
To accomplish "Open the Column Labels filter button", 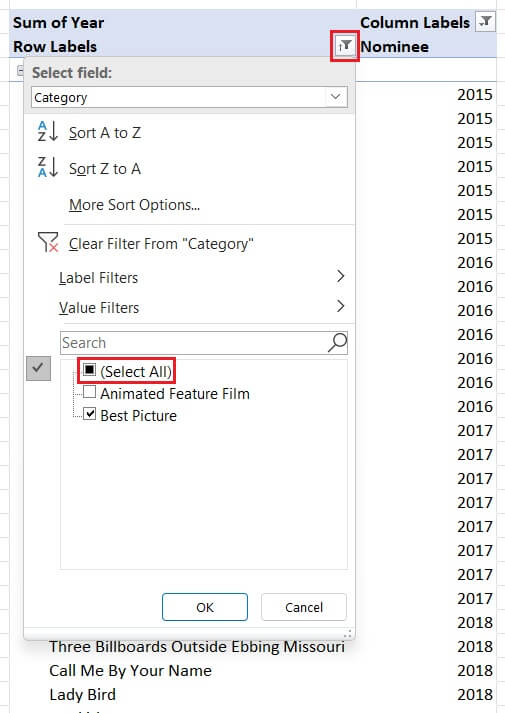I will (x=485, y=21).
